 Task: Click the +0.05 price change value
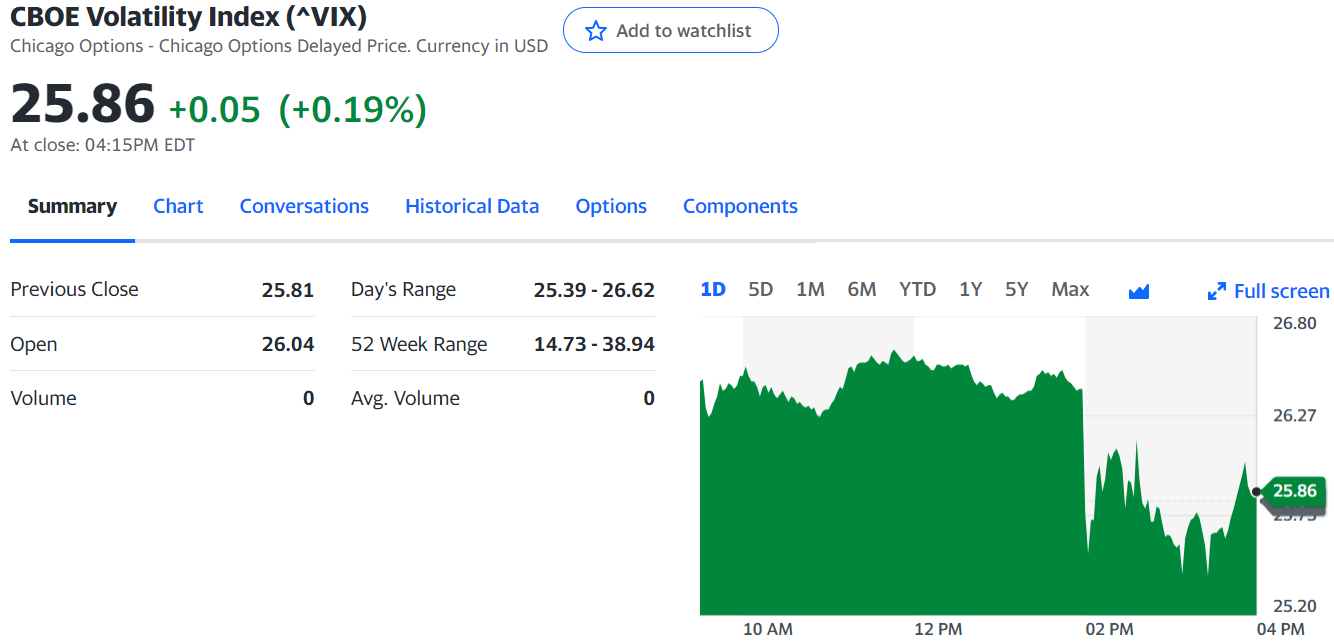click(x=214, y=109)
